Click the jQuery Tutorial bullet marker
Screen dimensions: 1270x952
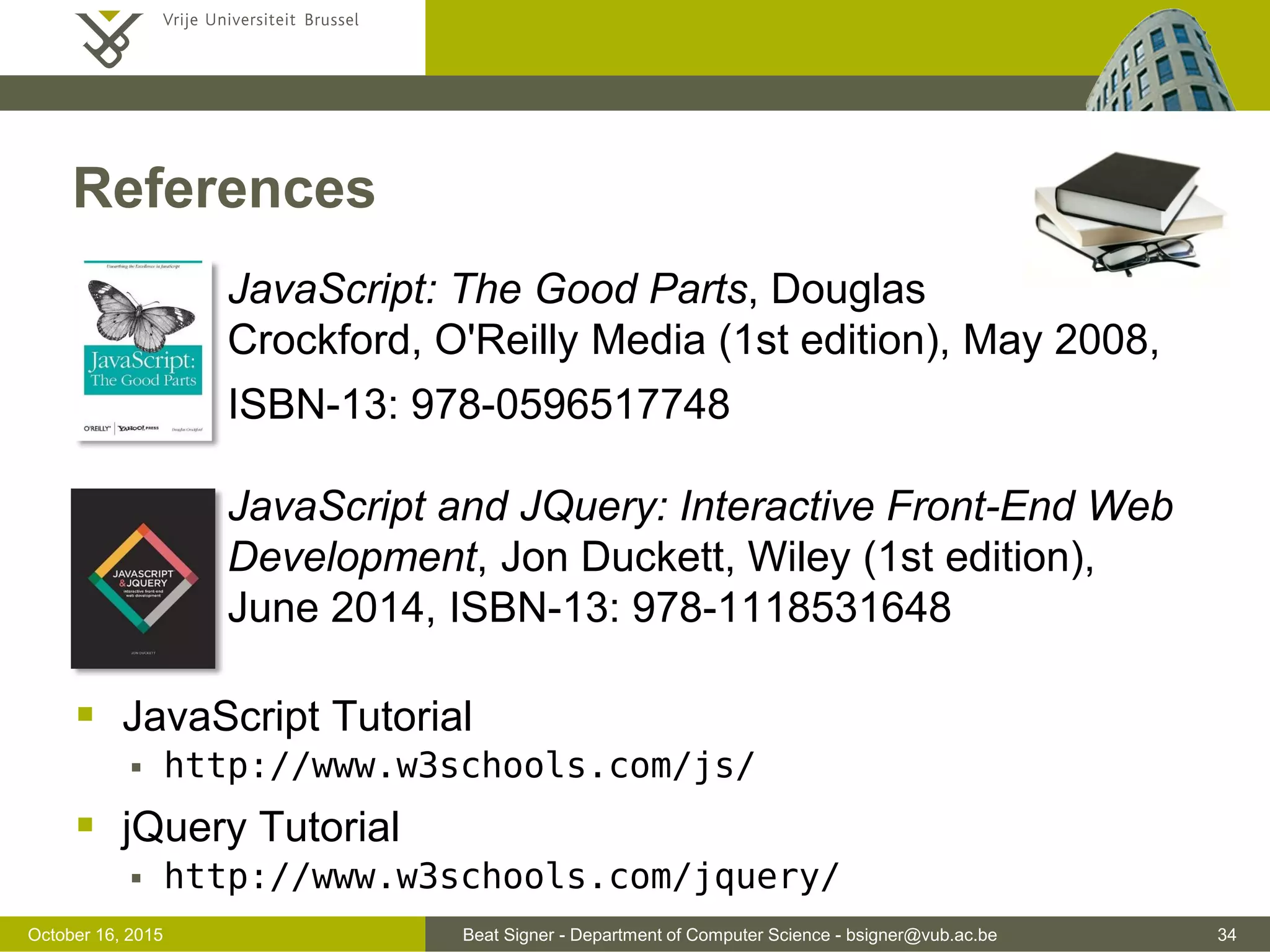pyautogui.click(x=86, y=825)
